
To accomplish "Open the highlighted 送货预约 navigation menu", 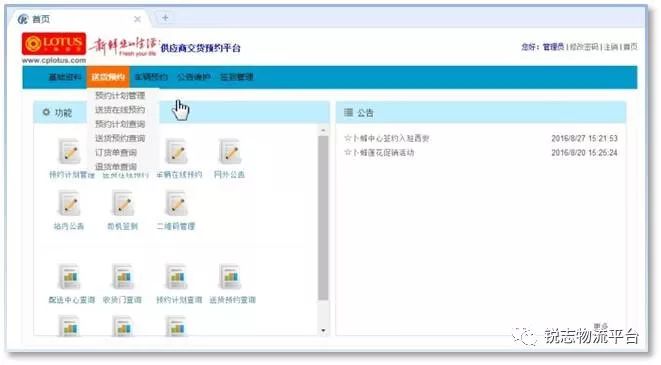I will coord(108,77).
